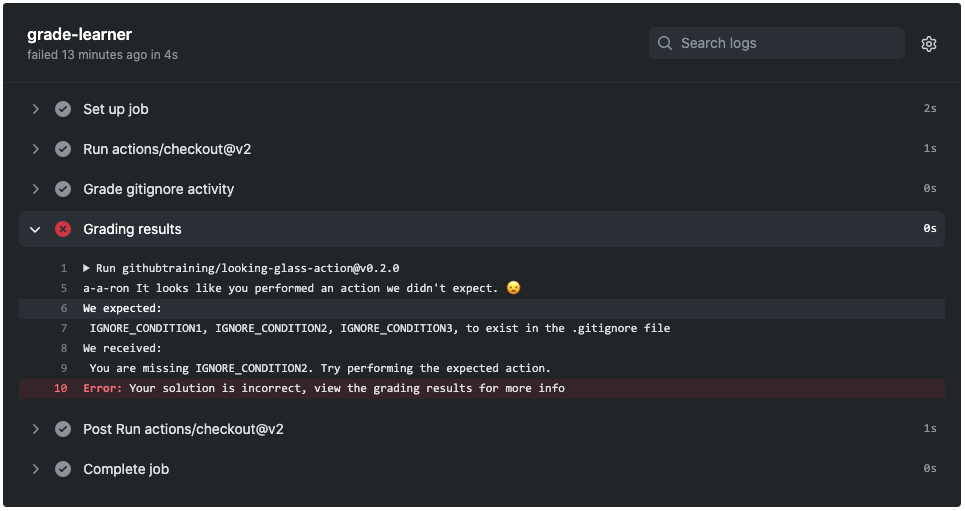Click the checkmark icon beside Complete job
The image size is (965, 511).
coord(63,469)
